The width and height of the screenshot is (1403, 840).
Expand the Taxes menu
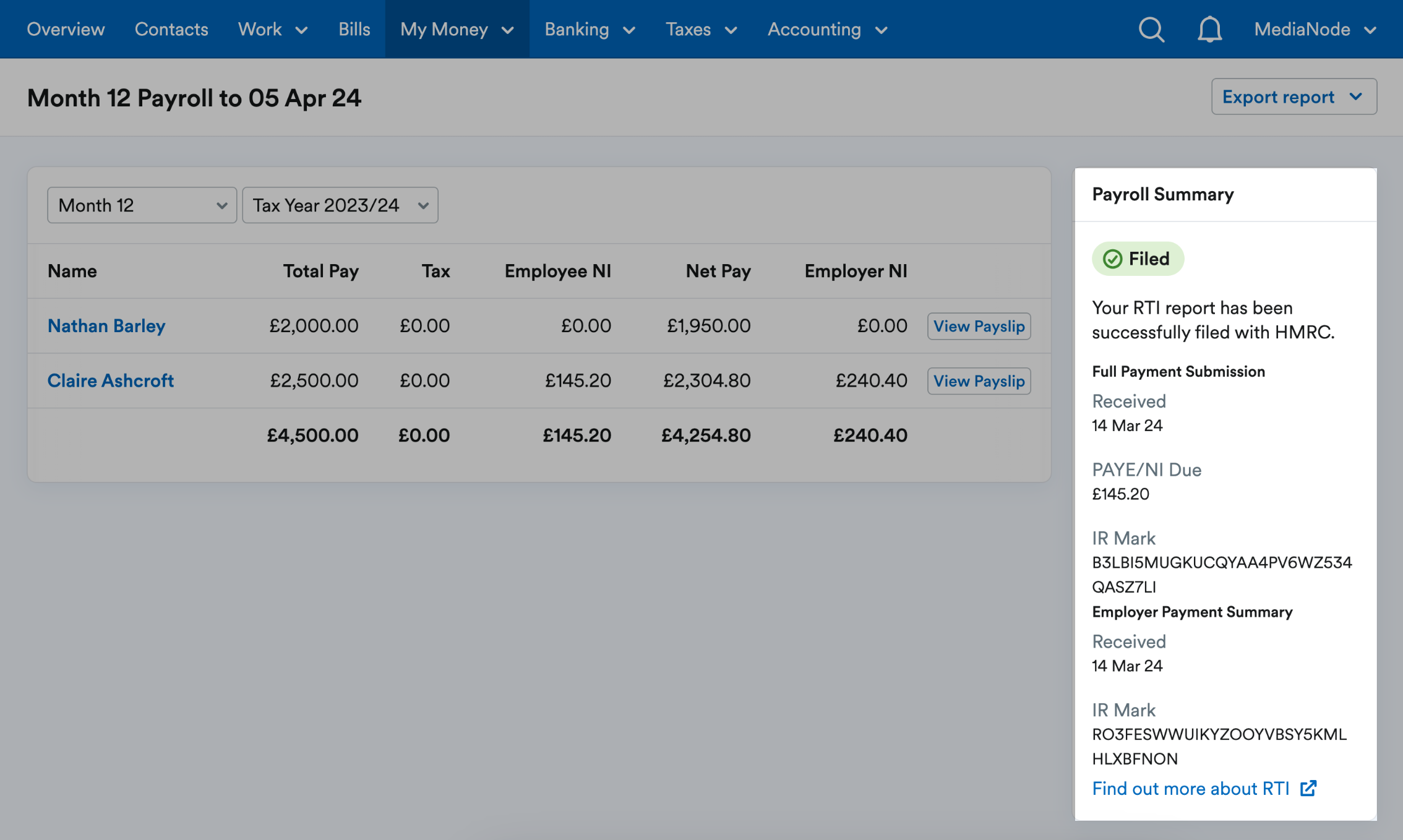point(701,29)
